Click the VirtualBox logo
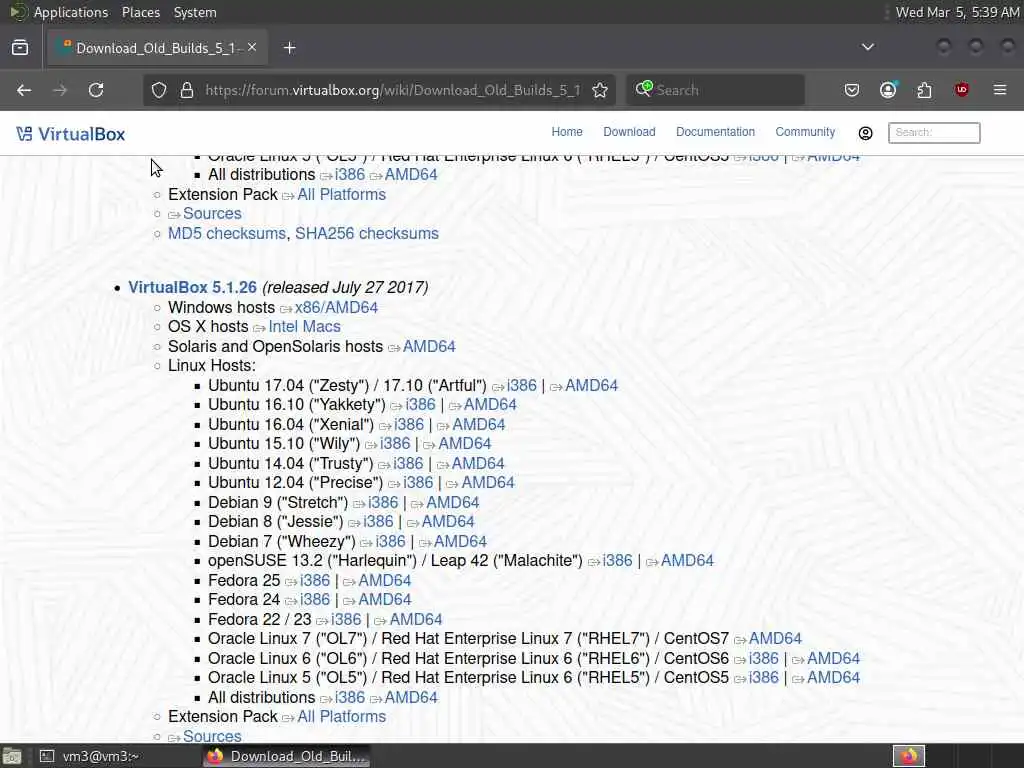Image resolution: width=1024 pixels, height=768 pixels. 71,134
